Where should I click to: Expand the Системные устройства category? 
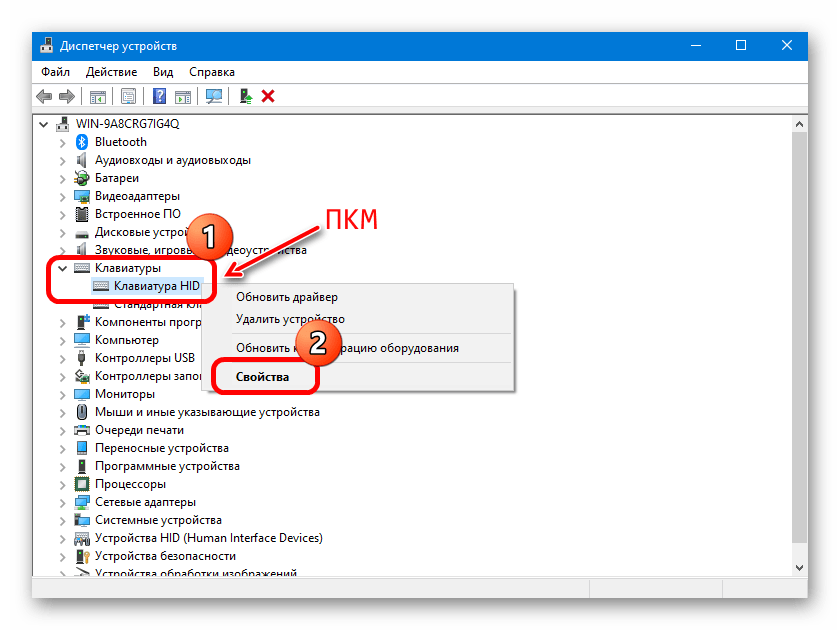(x=63, y=521)
